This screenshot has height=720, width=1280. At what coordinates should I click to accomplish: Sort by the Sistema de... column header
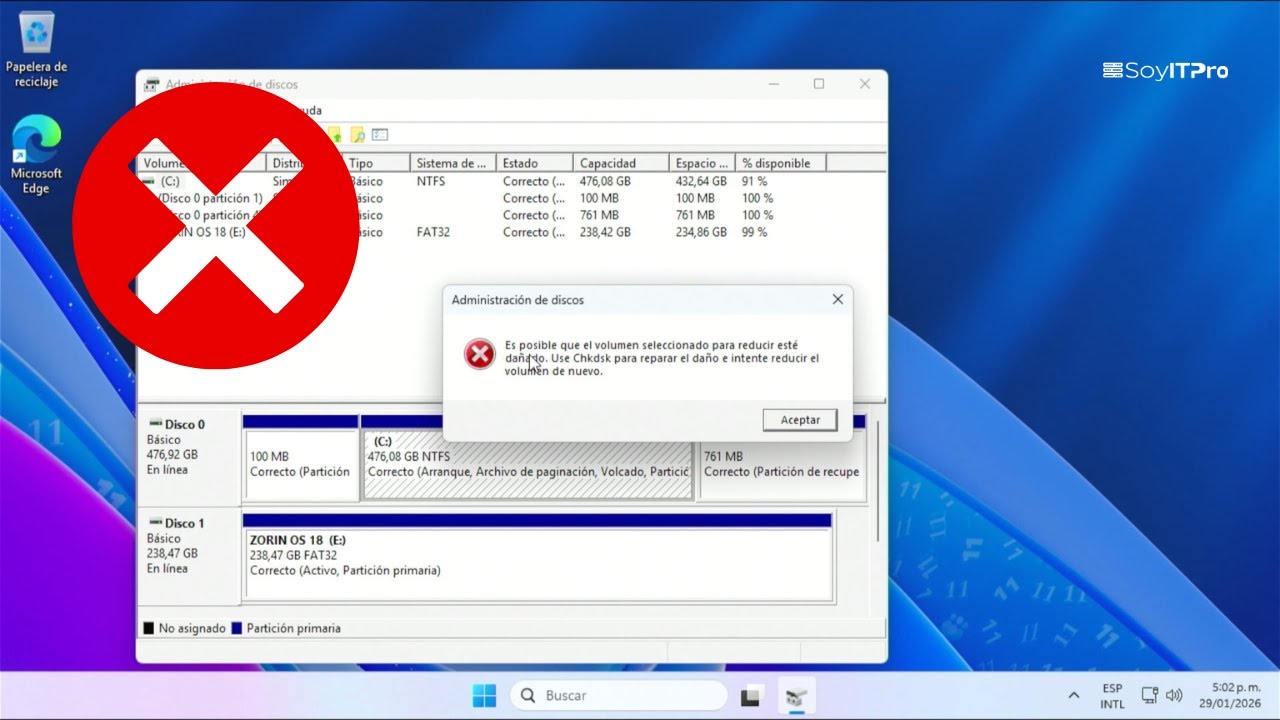click(453, 163)
